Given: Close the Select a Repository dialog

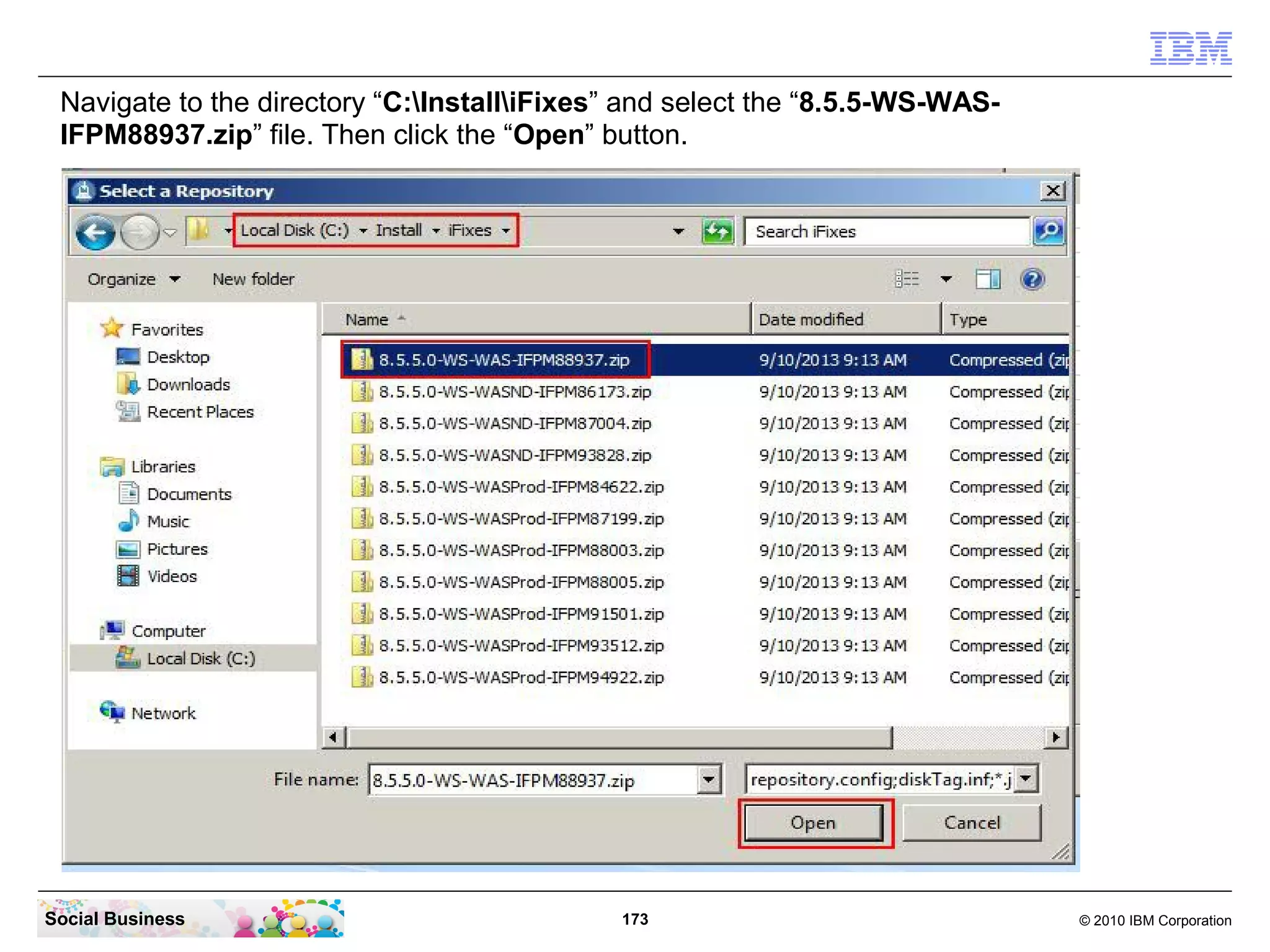Looking at the screenshot, I should pyautogui.click(x=1053, y=190).
